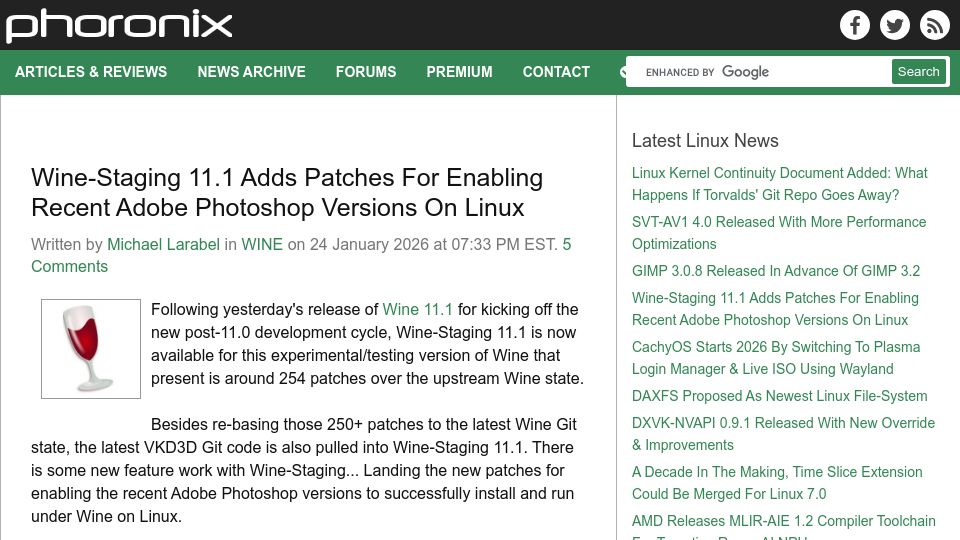The width and height of the screenshot is (960, 540).
Task: Click the Phoronix logo
Action: (119, 26)
